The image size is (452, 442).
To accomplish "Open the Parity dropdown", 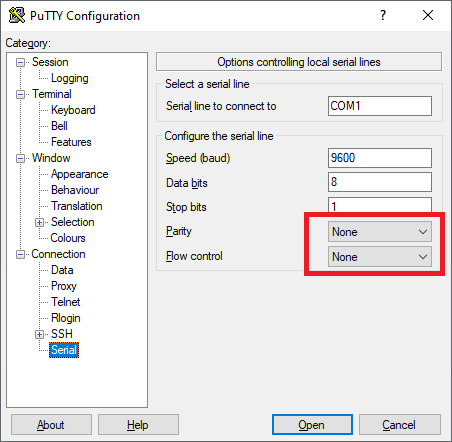I will [x=380, y=232].
